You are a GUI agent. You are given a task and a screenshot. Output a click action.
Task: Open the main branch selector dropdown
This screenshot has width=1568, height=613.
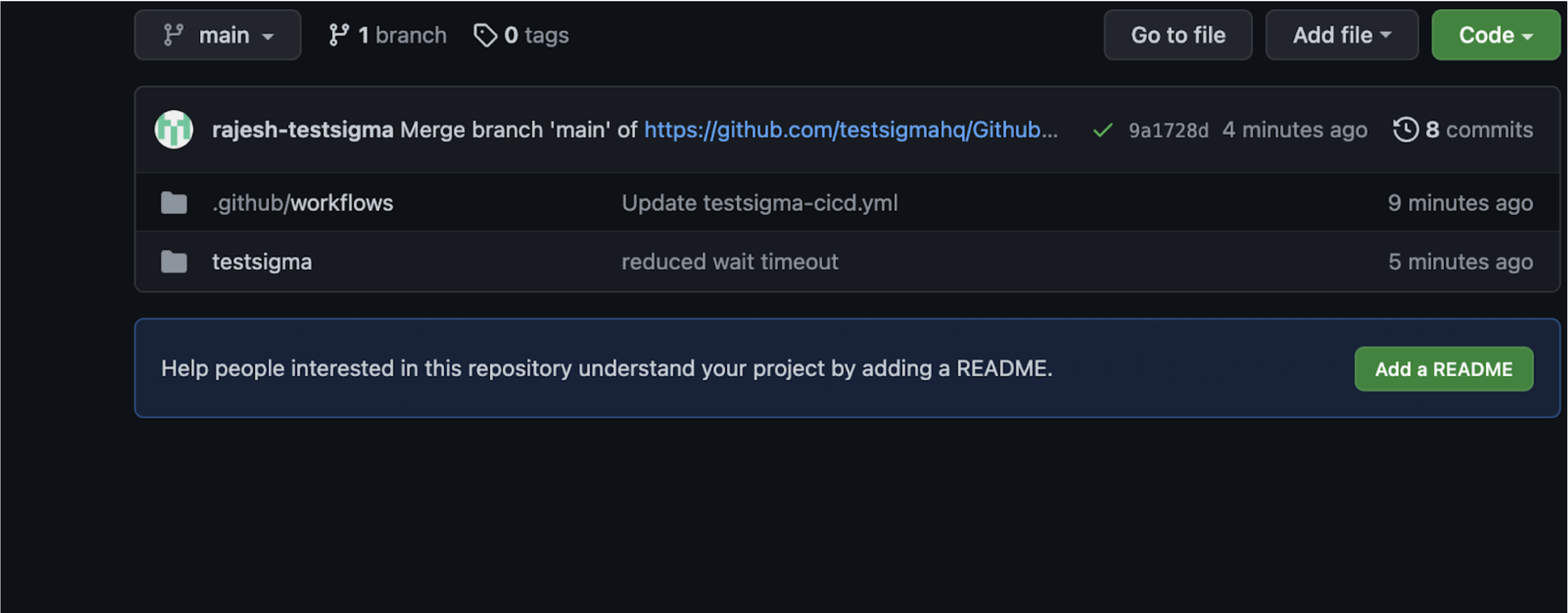pos(217,35)
